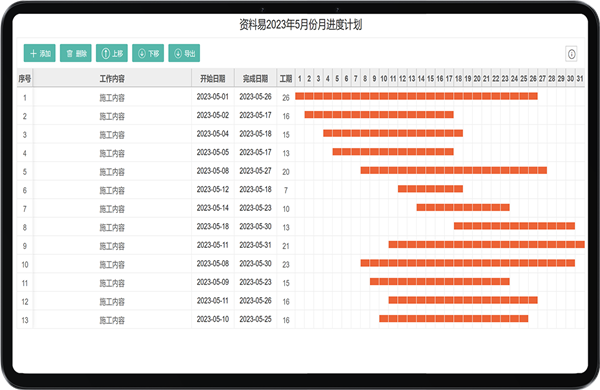The width and height of the screenshot is (600, 390).
Task: Select the 序号 column header
Action: pyautogui.click(x=25, y=78)
